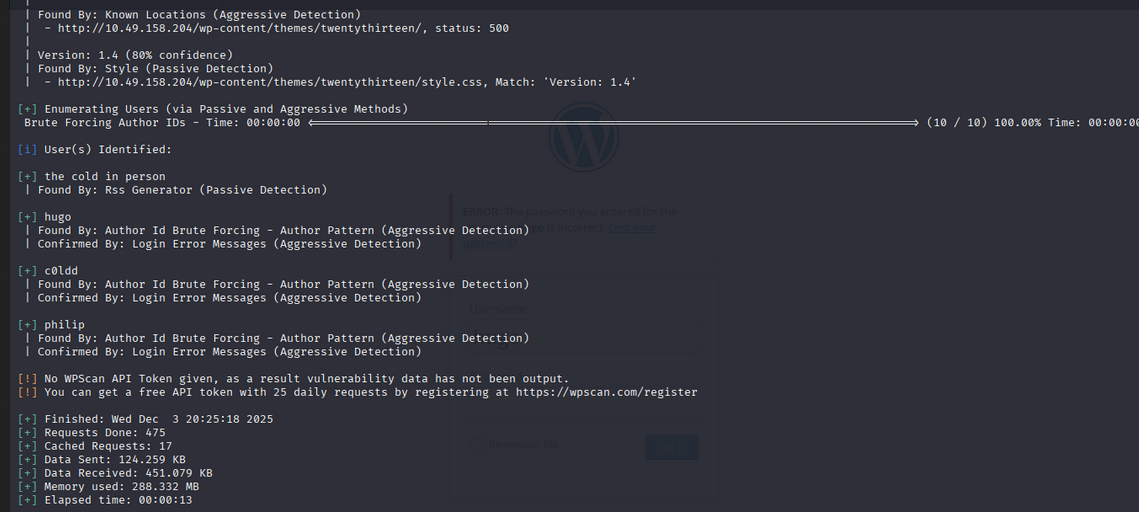Focus the Username input field
1139x512 pixels.
tap(584, 335)
